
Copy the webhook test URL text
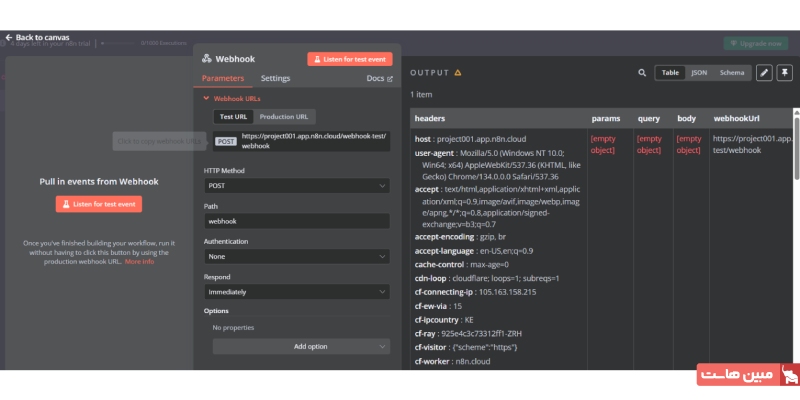314,141
